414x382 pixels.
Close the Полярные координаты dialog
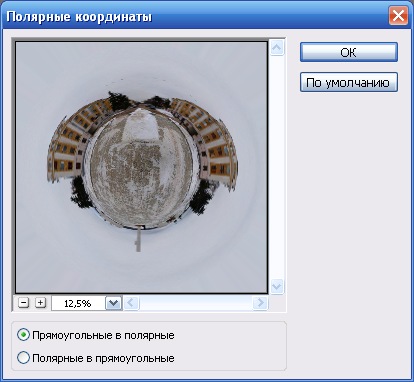[398, 16]
